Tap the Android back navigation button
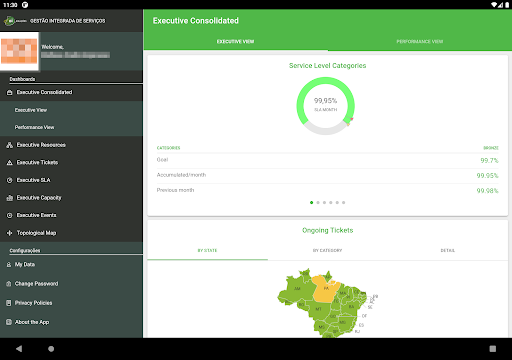Viewport: 512px width, 360px height. coord(19,349)
